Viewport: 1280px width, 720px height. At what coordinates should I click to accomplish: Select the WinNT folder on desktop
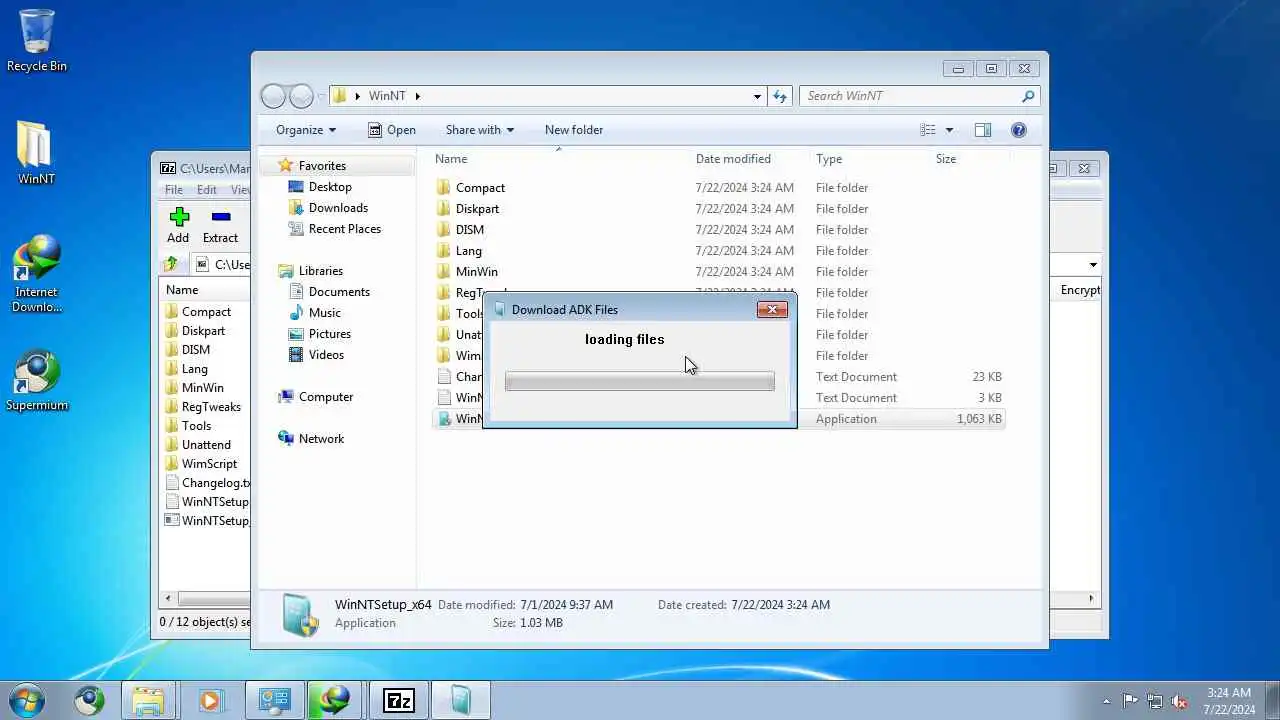36,153
